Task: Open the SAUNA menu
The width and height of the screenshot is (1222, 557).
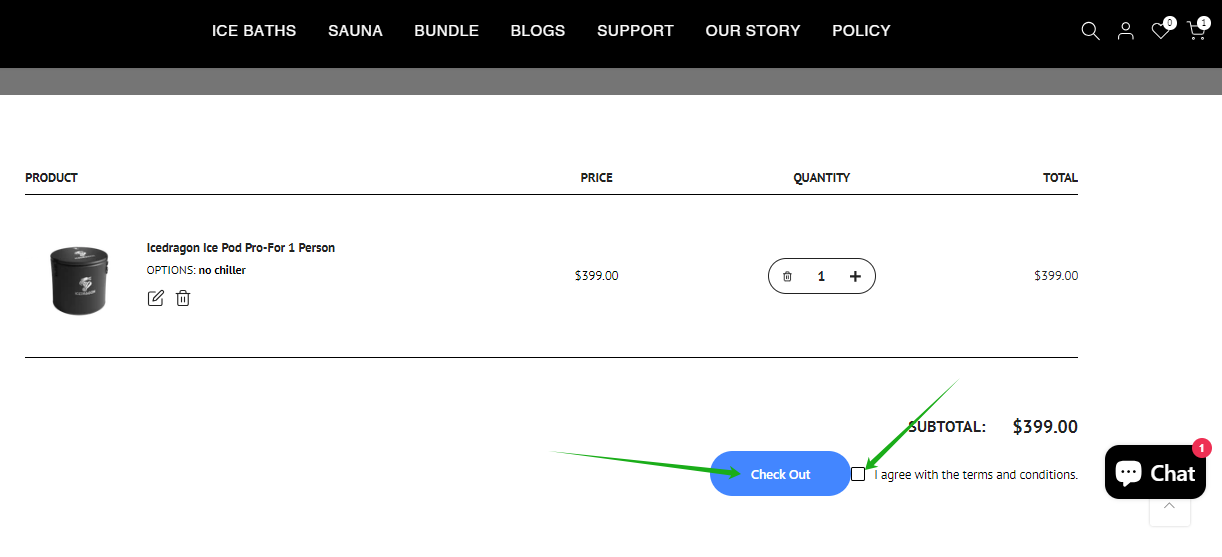Action: coord(355,31)
